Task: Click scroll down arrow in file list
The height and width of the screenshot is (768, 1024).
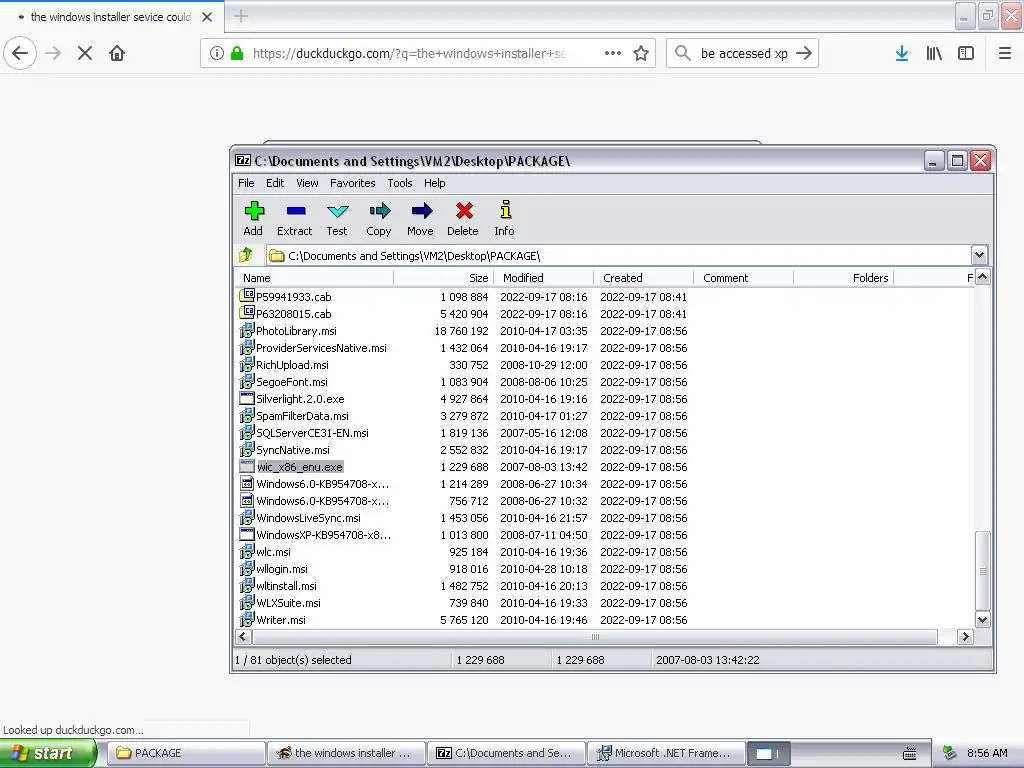Action: click(x=982, y=620)
